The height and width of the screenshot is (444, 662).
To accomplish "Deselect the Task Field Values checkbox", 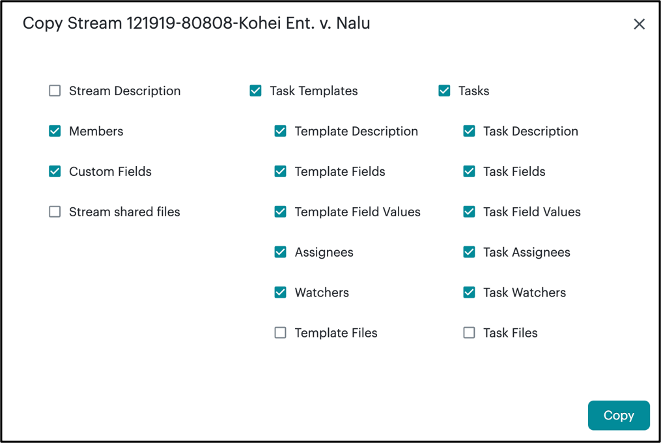I will [x=469, y=212].
